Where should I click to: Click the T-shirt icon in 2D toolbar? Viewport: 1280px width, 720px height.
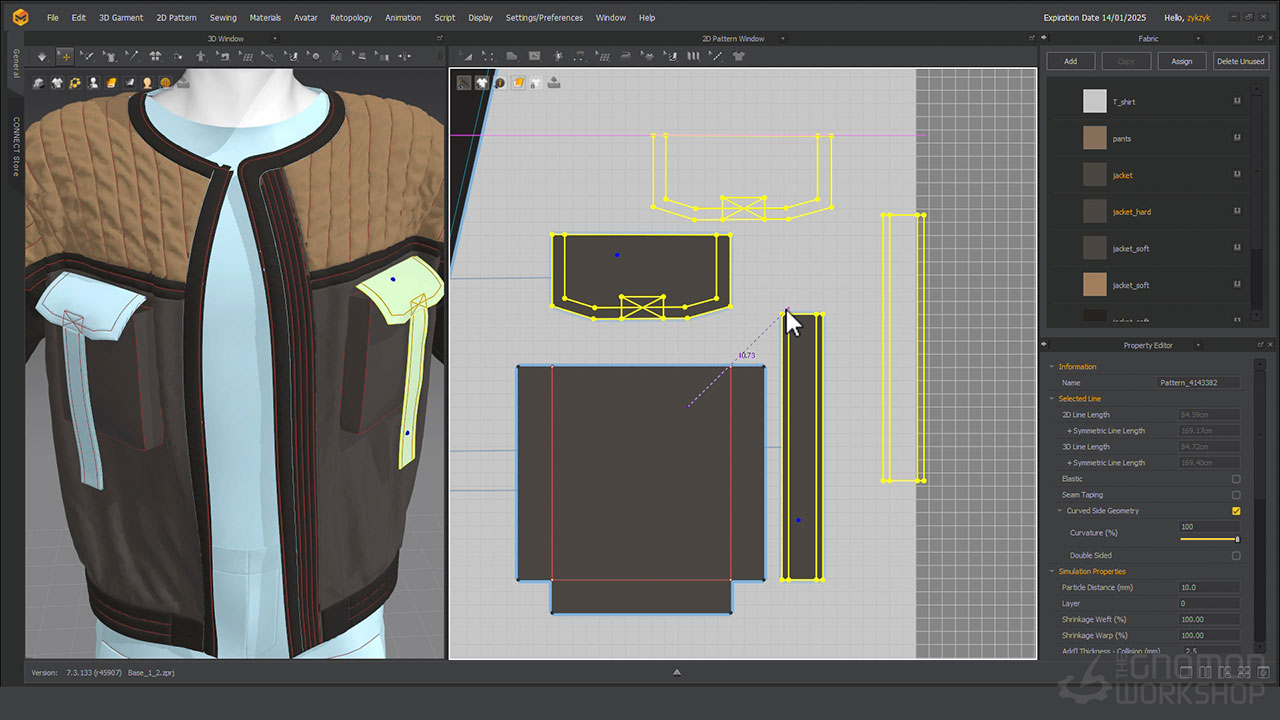click(739, 57)
